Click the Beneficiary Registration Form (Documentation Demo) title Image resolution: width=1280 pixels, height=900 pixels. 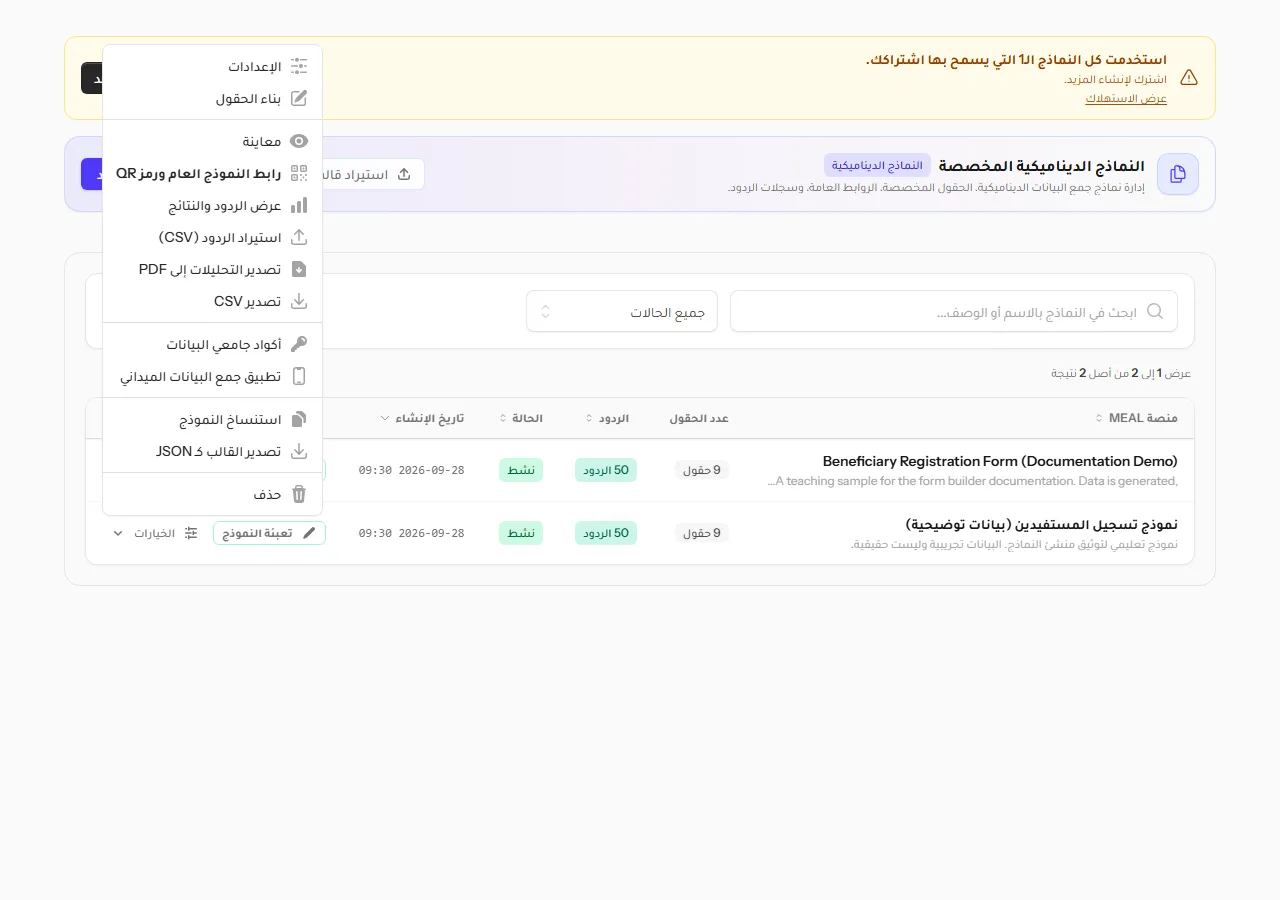click(1000, 461)
